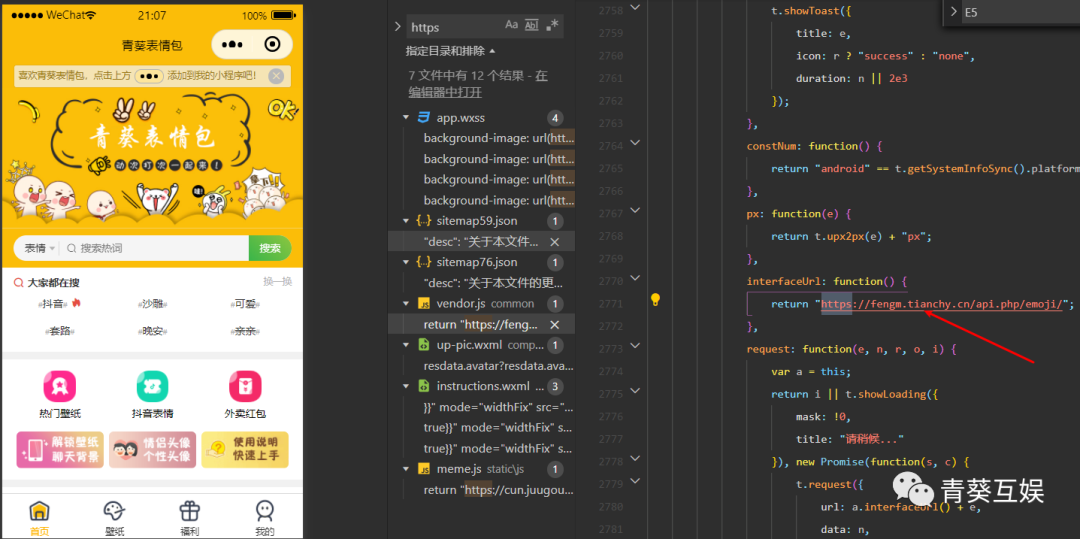1080x539 pixels.
Task: Click the up-pic.wxml file icon
Action: (x=424, y=345)
